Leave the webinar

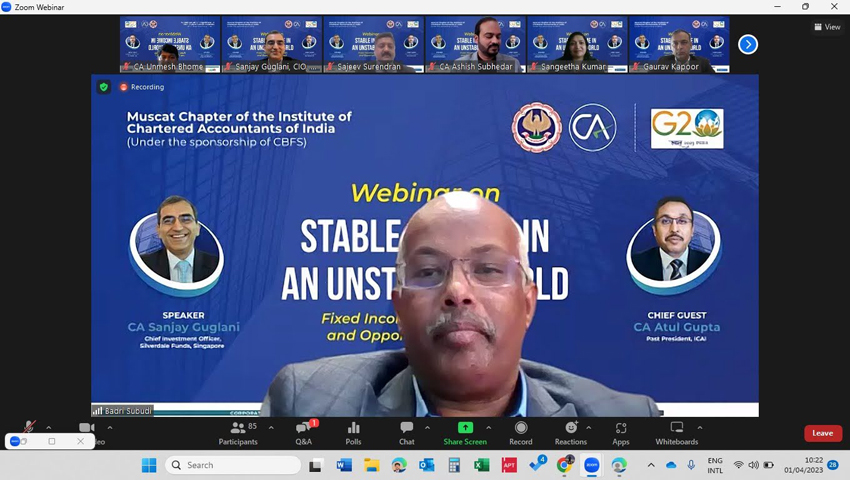822,433
